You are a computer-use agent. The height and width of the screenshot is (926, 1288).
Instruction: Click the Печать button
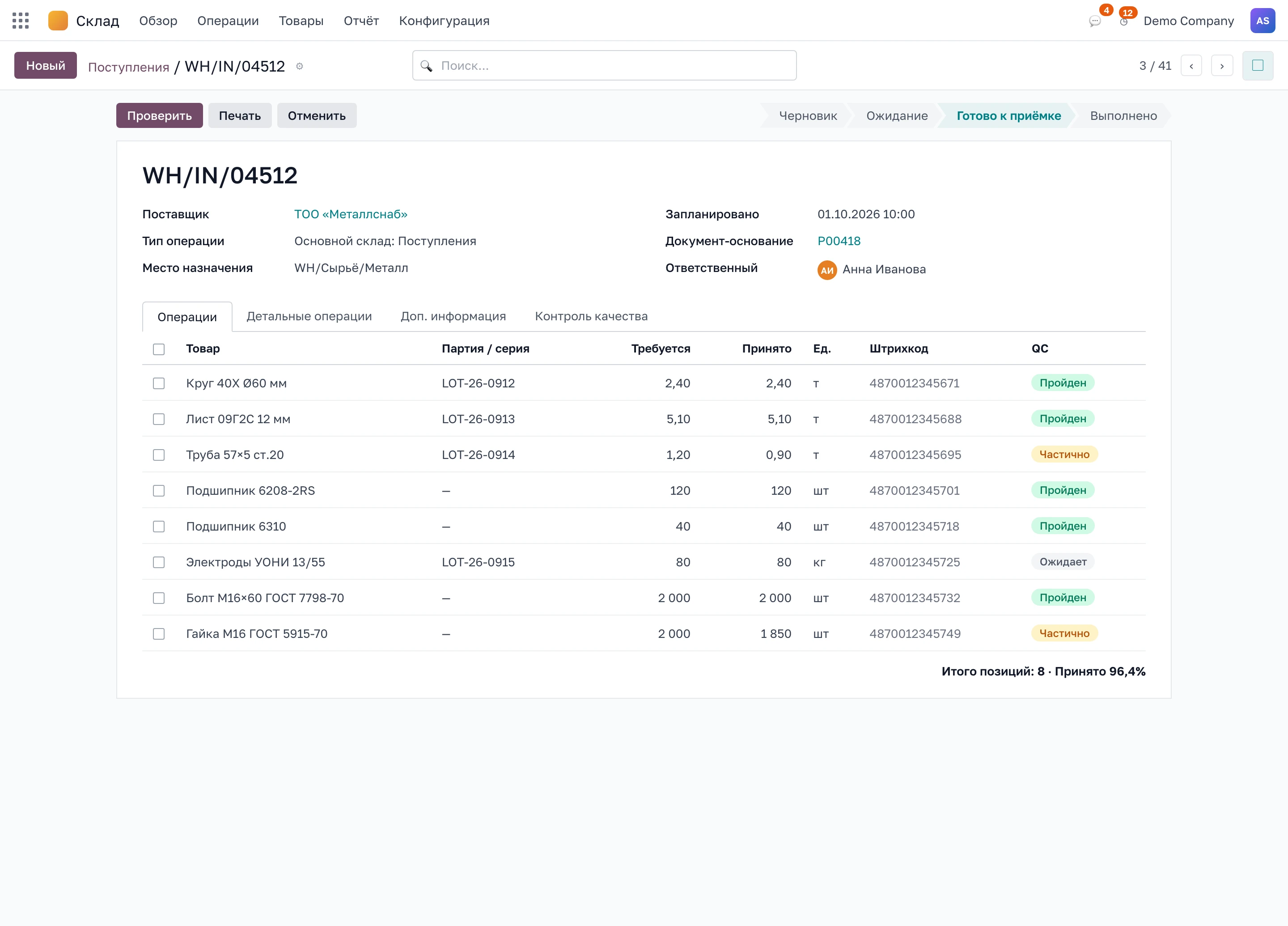240,116
